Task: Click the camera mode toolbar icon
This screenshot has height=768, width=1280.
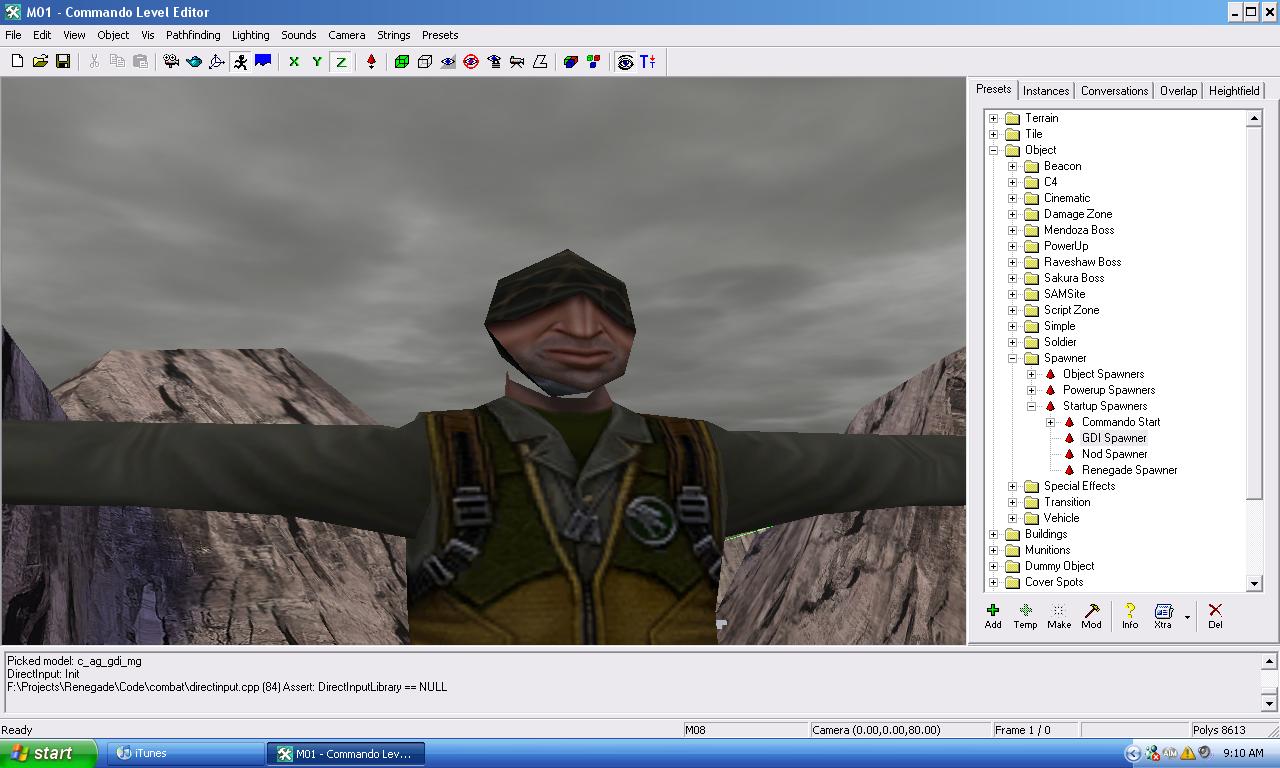Action: click(x=171, y=62)
